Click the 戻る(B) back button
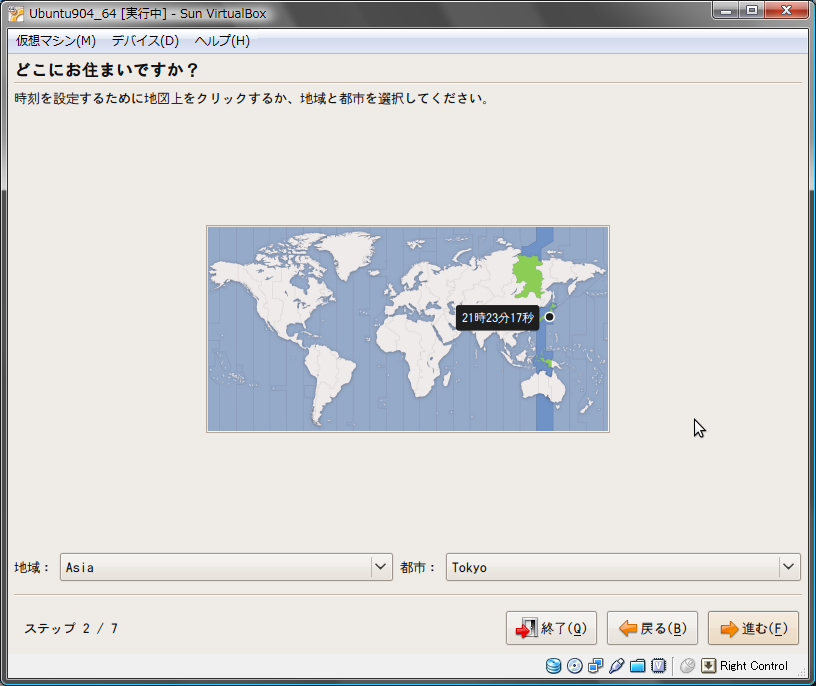Image resolution: width=816 pixels, height=686 pixels. tap(652, 628)
